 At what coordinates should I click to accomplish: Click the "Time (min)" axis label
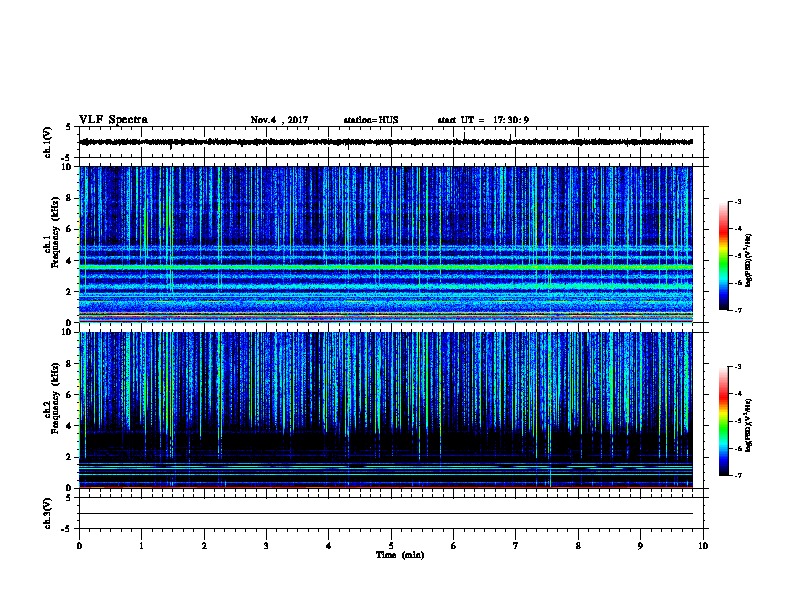400,555
